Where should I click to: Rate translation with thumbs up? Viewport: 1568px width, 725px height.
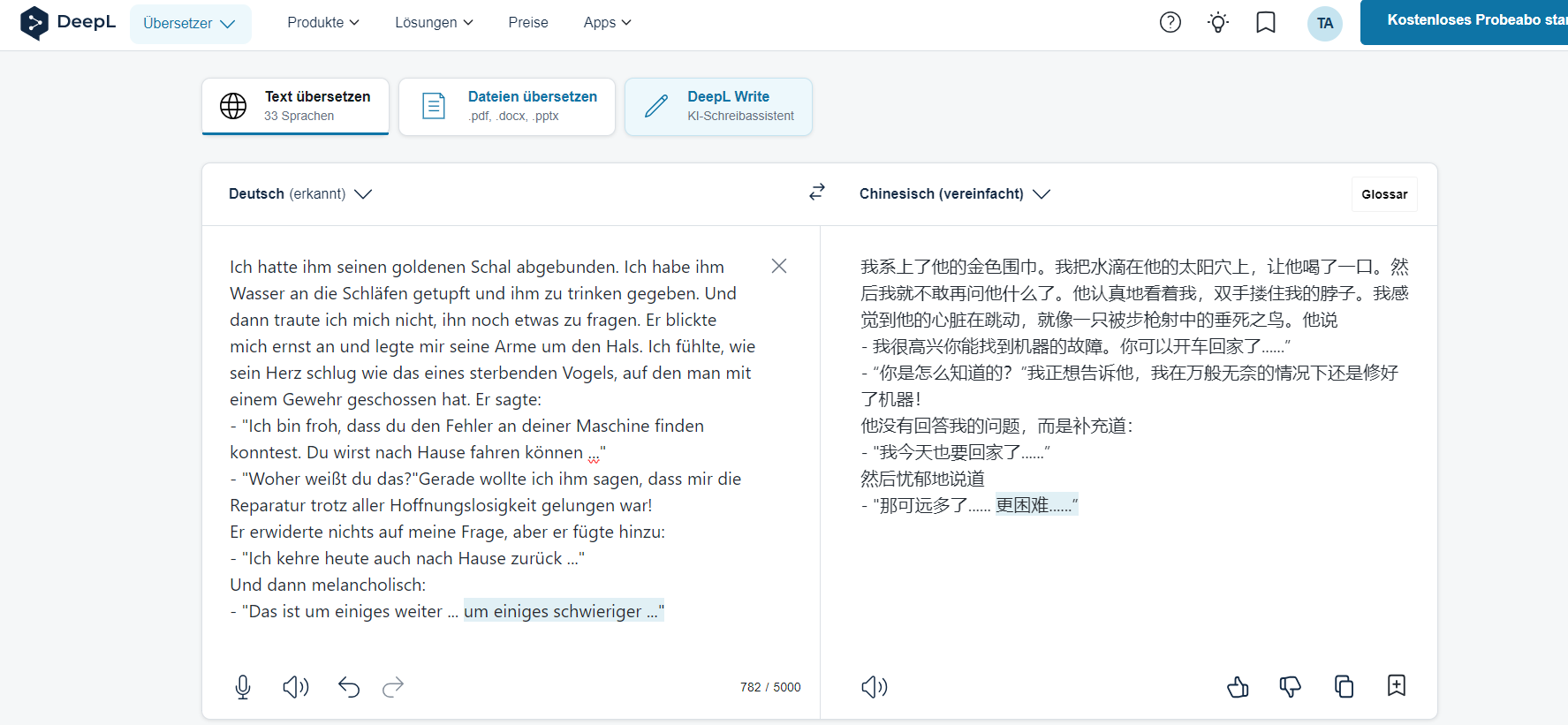1238,686
